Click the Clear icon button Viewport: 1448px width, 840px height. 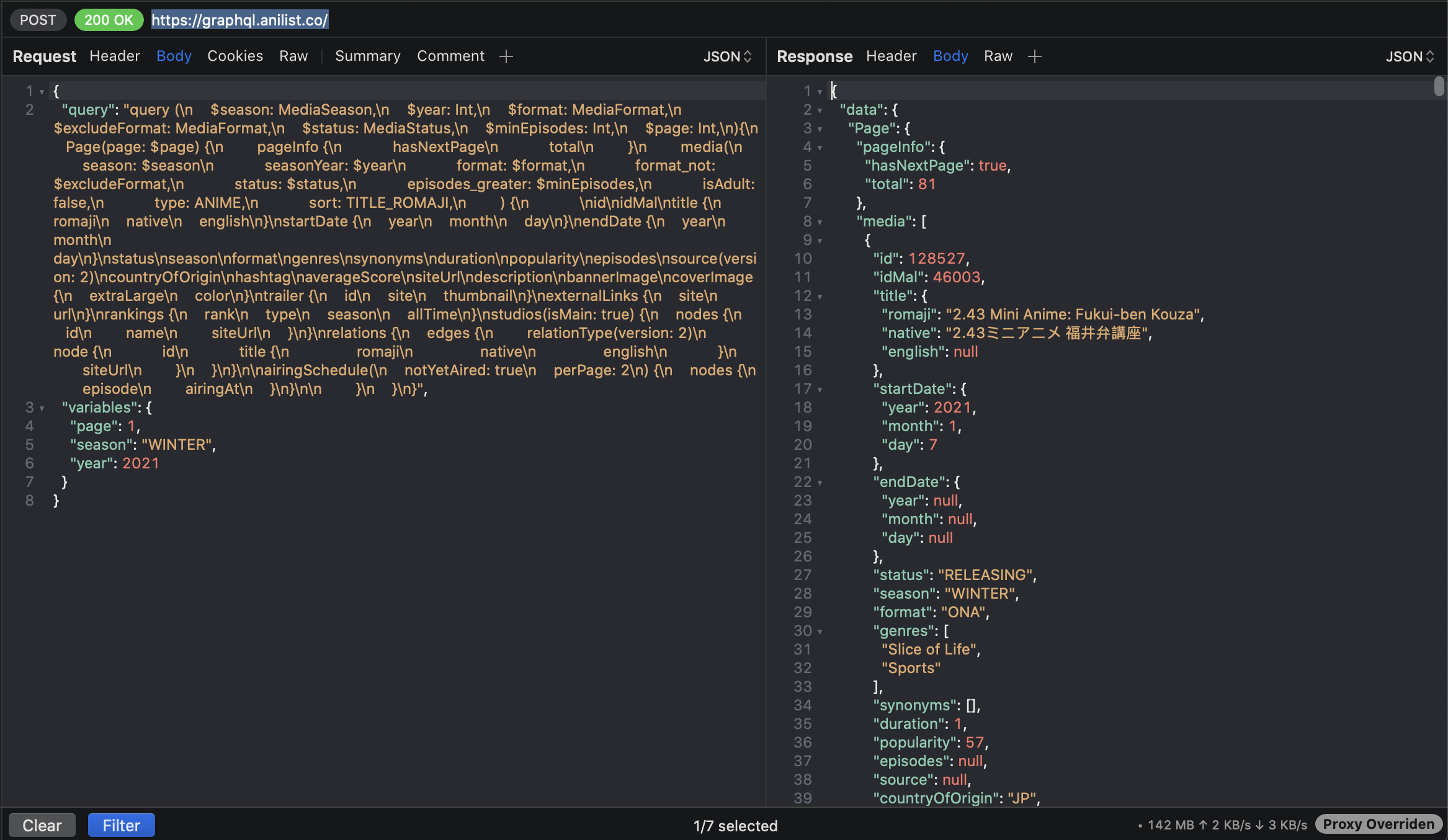point(42,825)
